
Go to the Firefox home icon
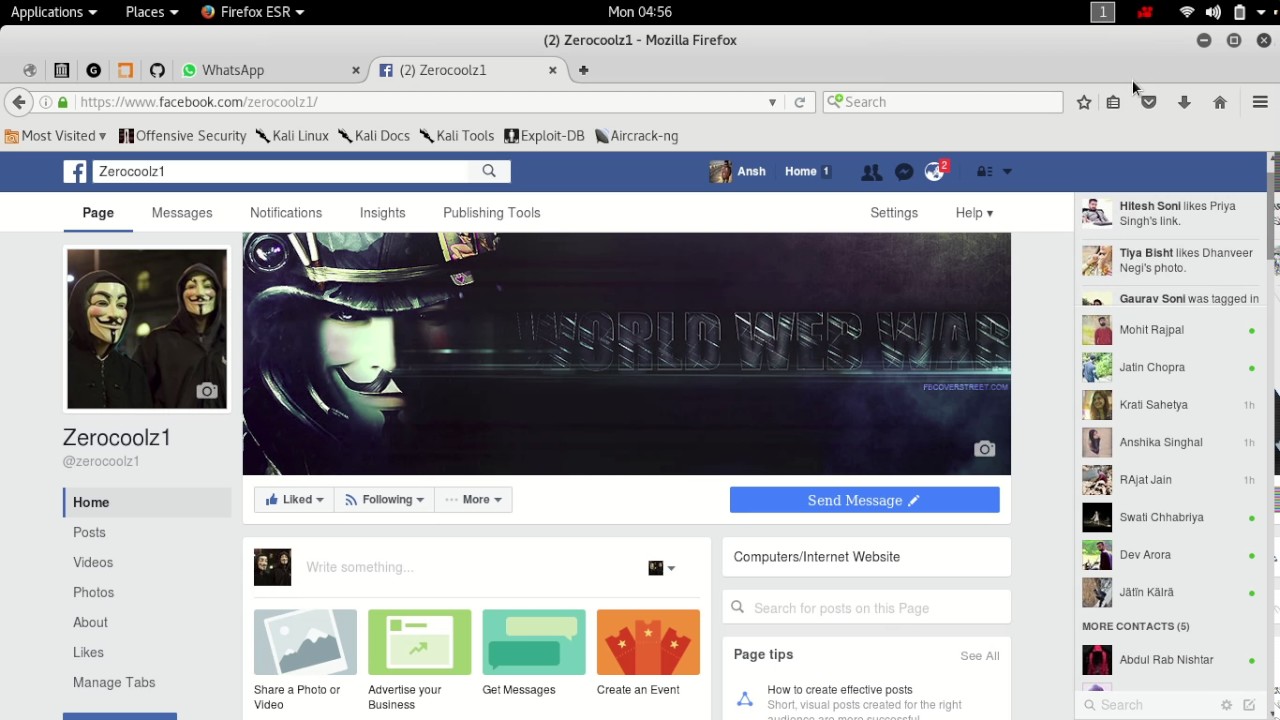point(1220,102)
